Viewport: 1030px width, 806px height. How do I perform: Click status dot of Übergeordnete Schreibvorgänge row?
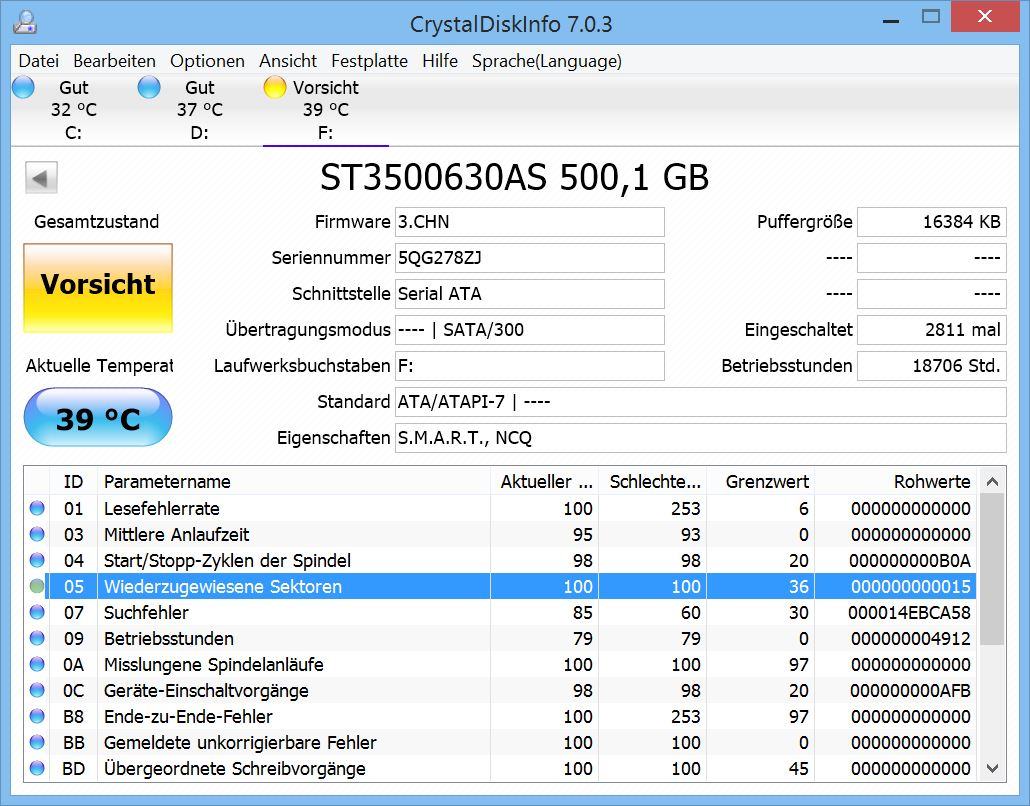coord(37,768)
